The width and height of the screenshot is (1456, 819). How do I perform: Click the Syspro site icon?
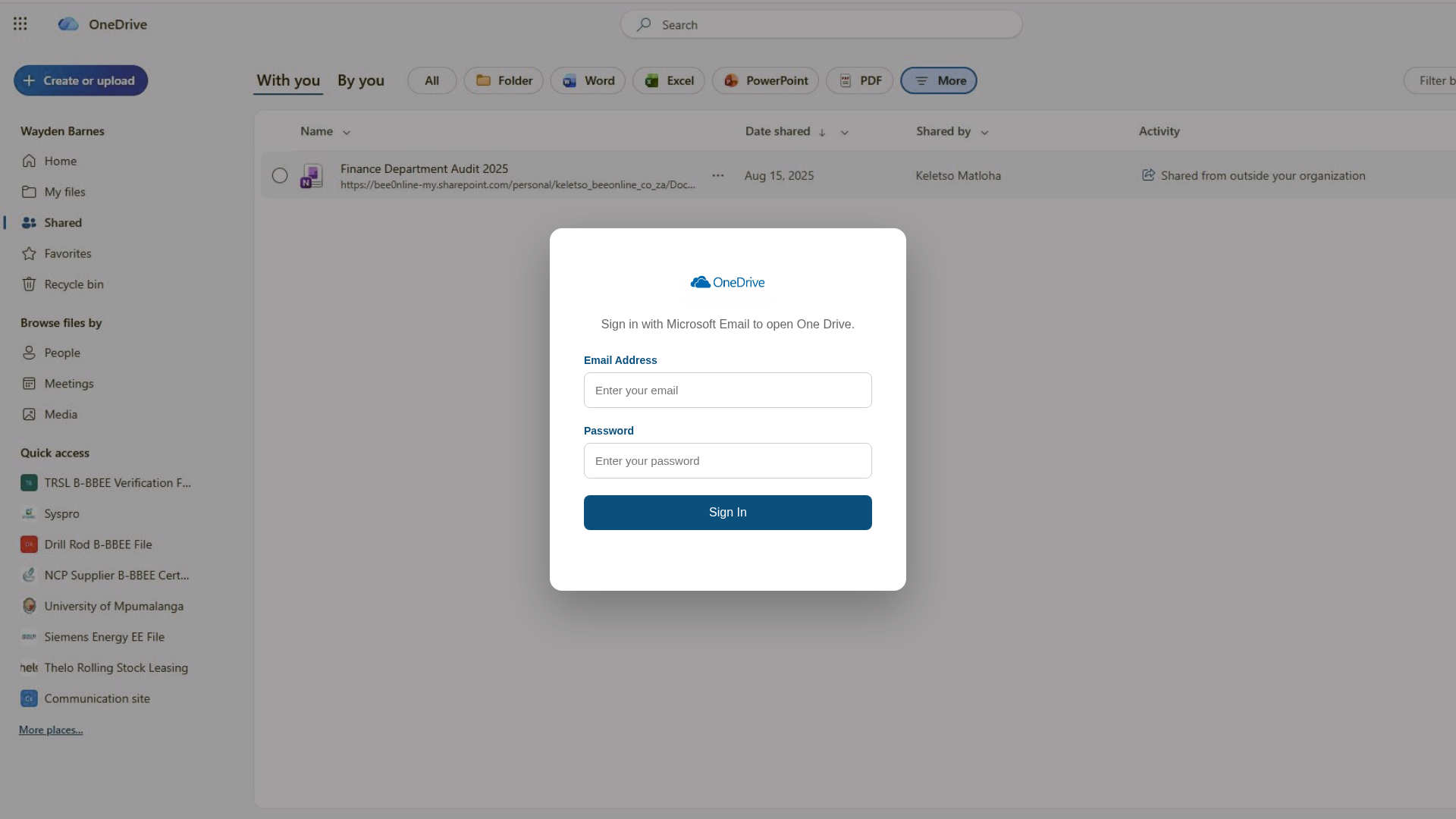pos(29,514)
